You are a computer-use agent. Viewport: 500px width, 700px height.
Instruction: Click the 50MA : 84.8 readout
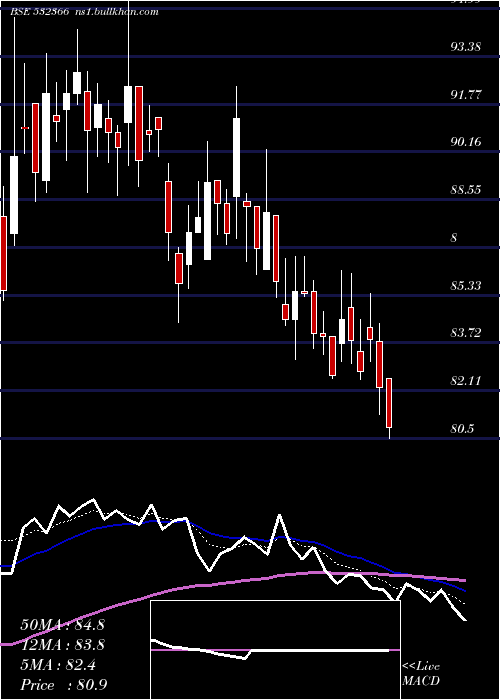(x=62, y=625)
